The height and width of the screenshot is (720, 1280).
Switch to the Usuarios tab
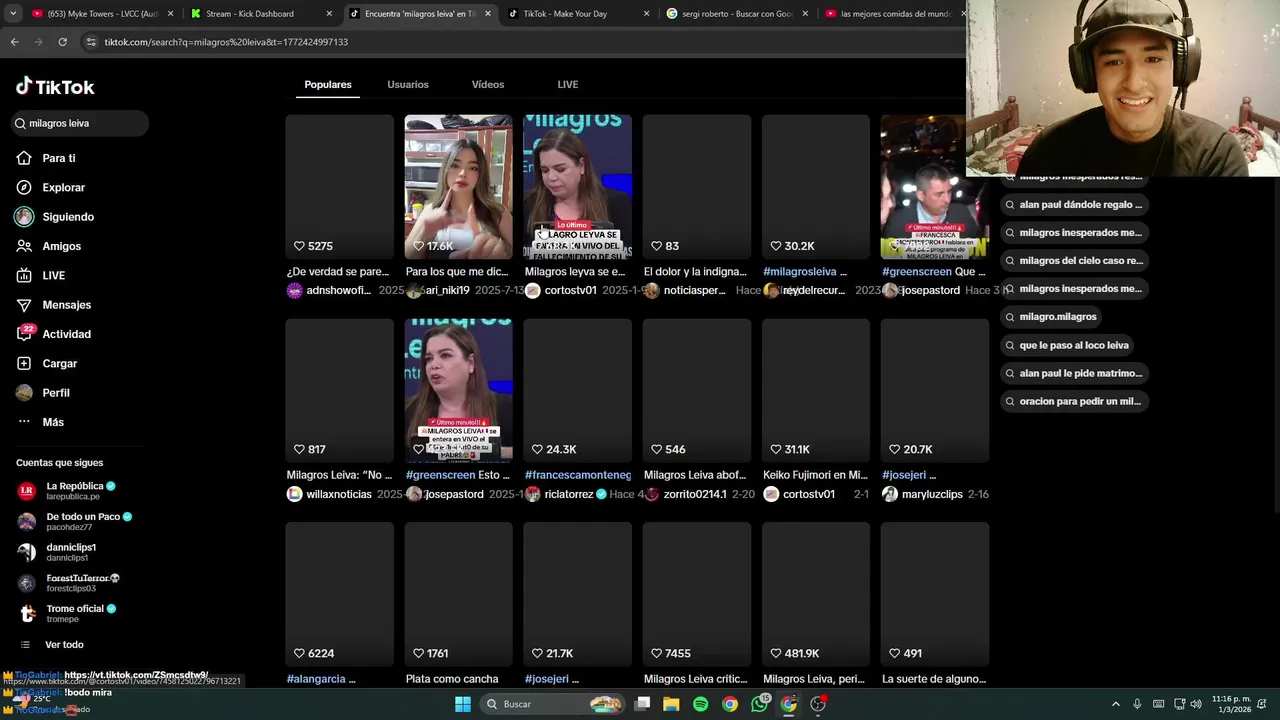coord(408,84)
